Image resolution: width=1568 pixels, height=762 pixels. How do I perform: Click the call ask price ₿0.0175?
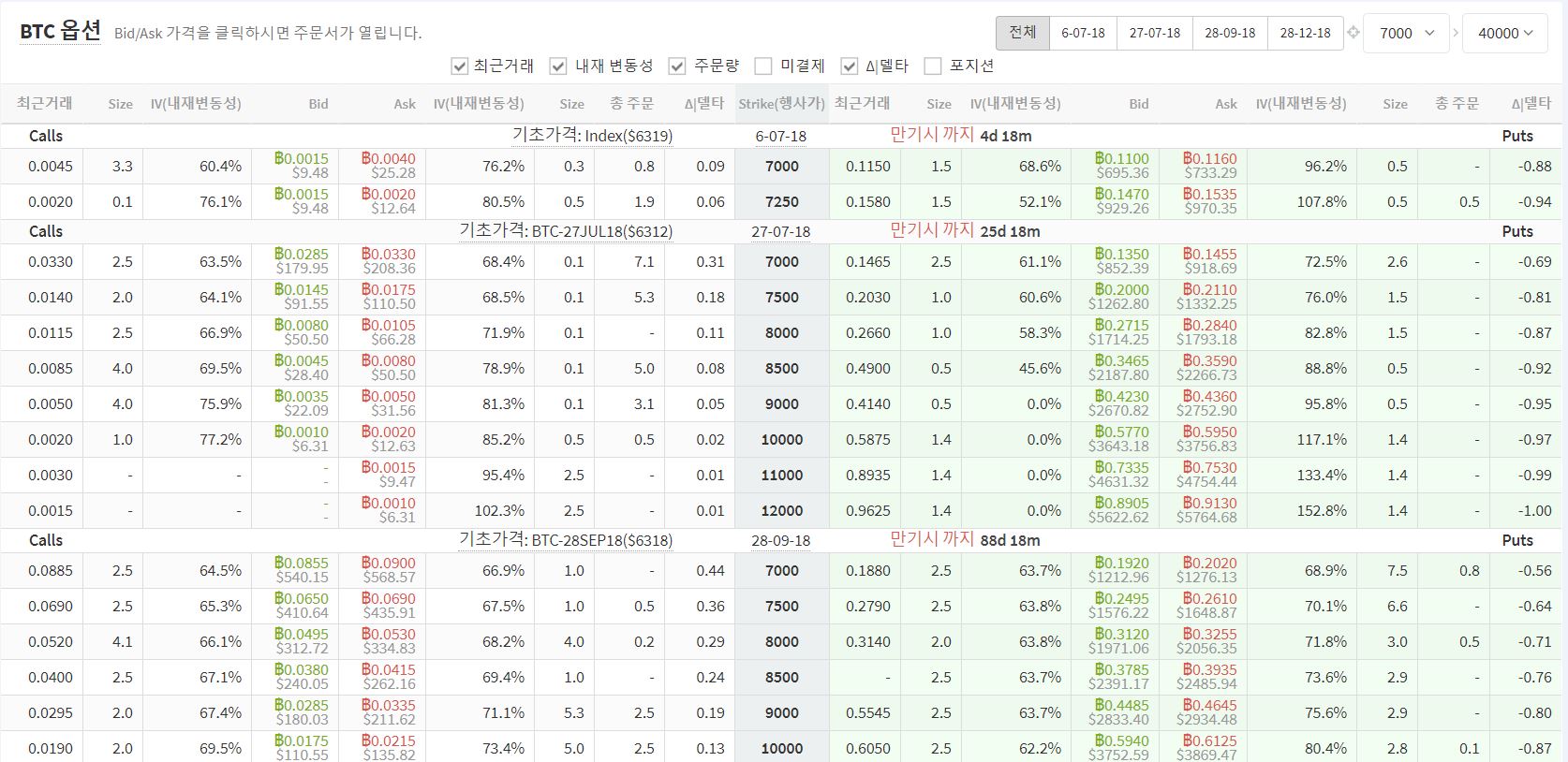(389, 290)
